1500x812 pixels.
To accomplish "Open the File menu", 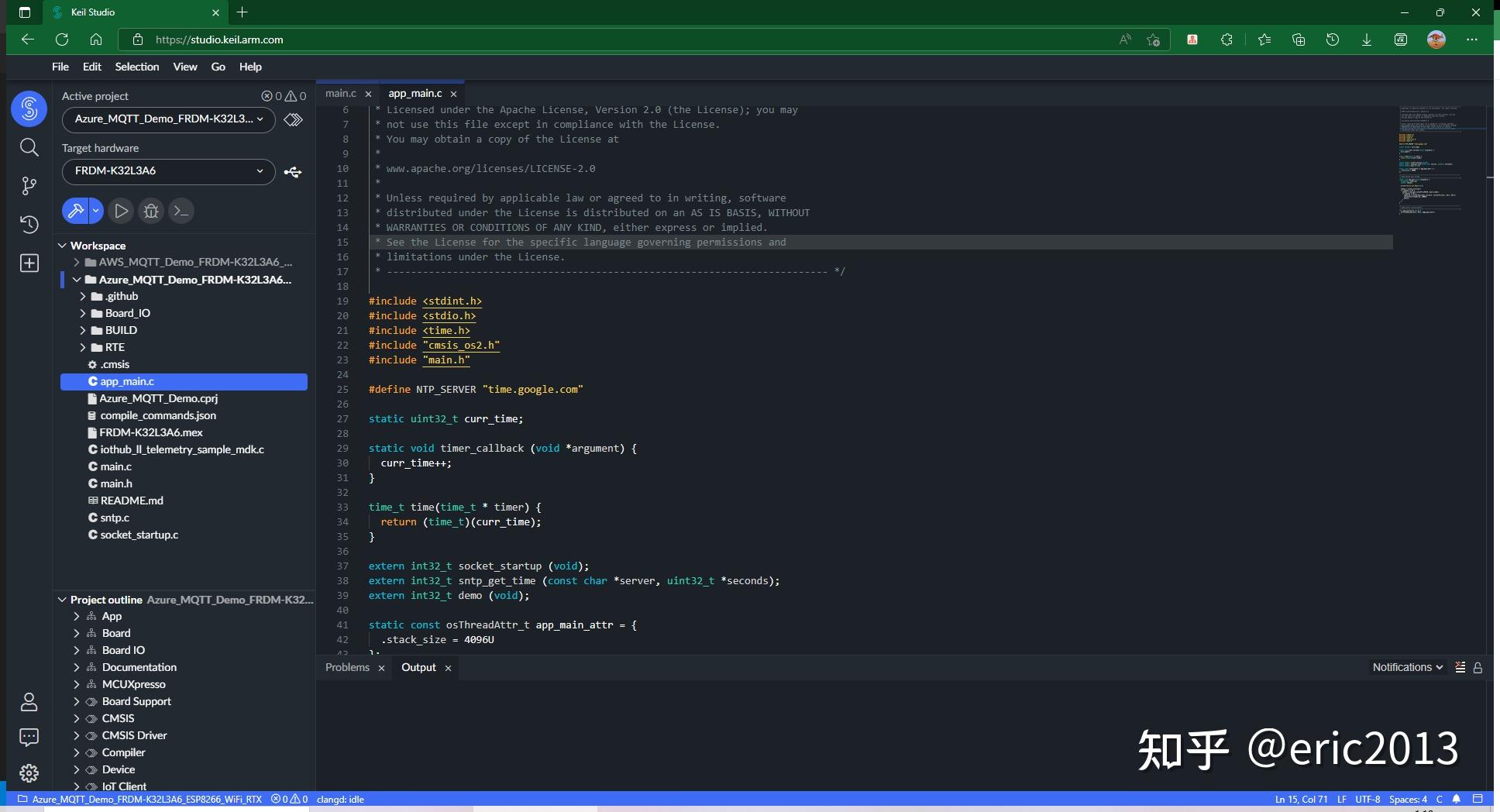I will click(x=60, y=67).
